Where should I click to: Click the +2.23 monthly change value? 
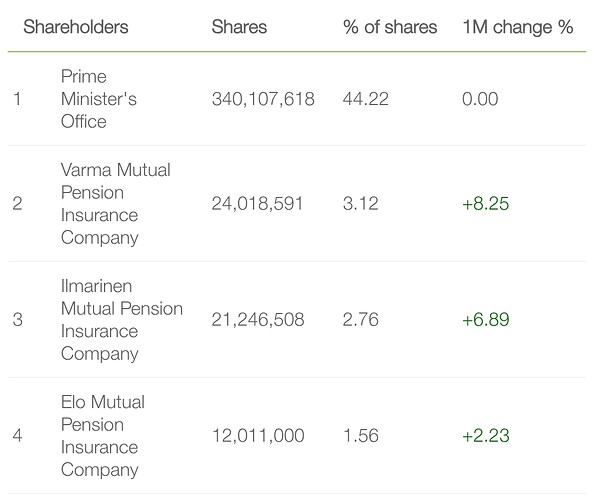click(x=486, y=436)
